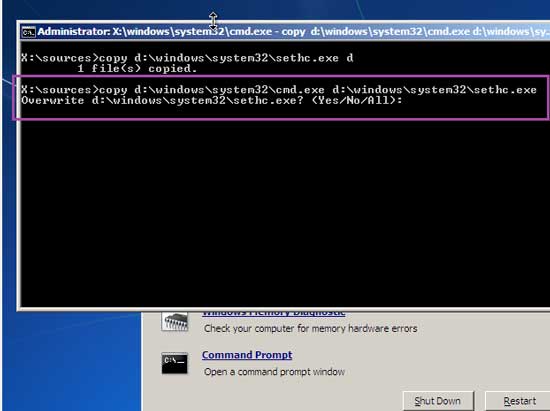The image size is (550, 411).
Task: Open the cmd.exe title bar system icon
Action: (x=28, y=32)
